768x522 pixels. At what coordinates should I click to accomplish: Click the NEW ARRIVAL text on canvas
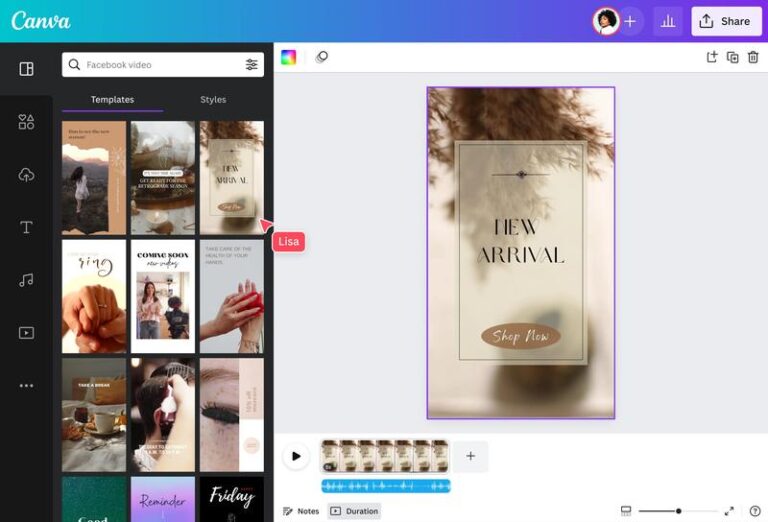(x=521, y=241)
